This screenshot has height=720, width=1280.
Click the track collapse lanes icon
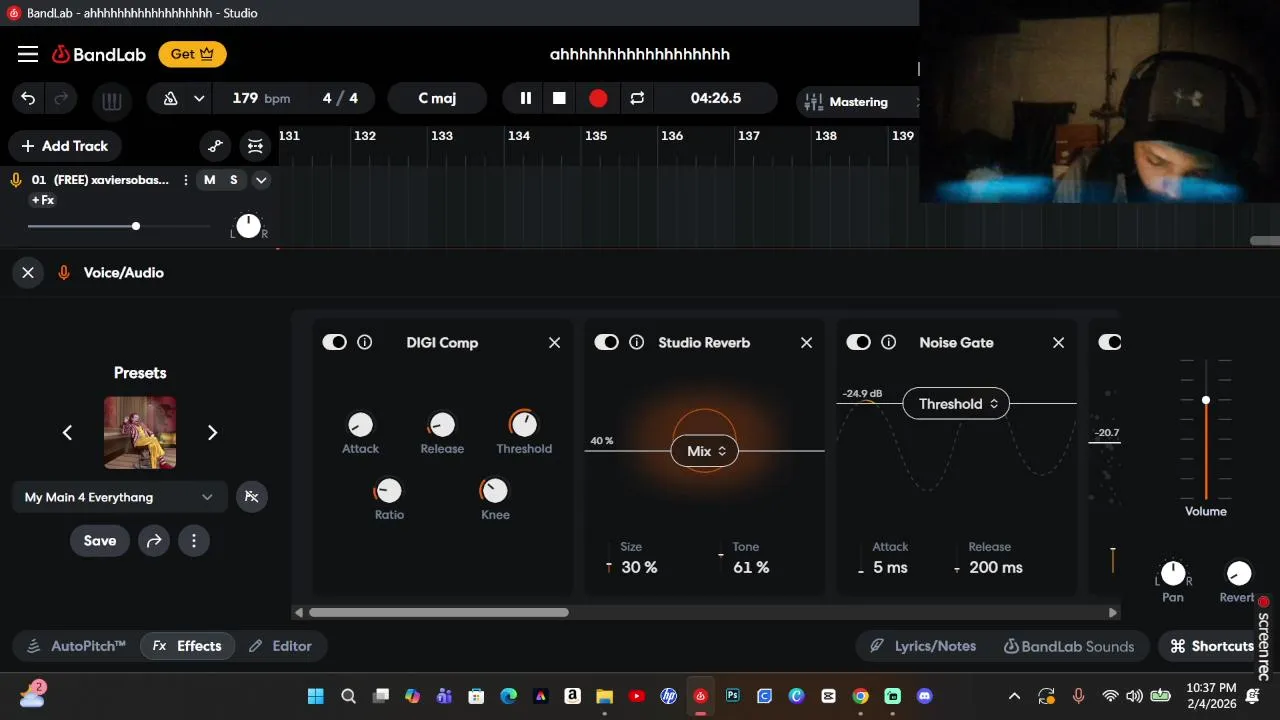click(255, 146)
